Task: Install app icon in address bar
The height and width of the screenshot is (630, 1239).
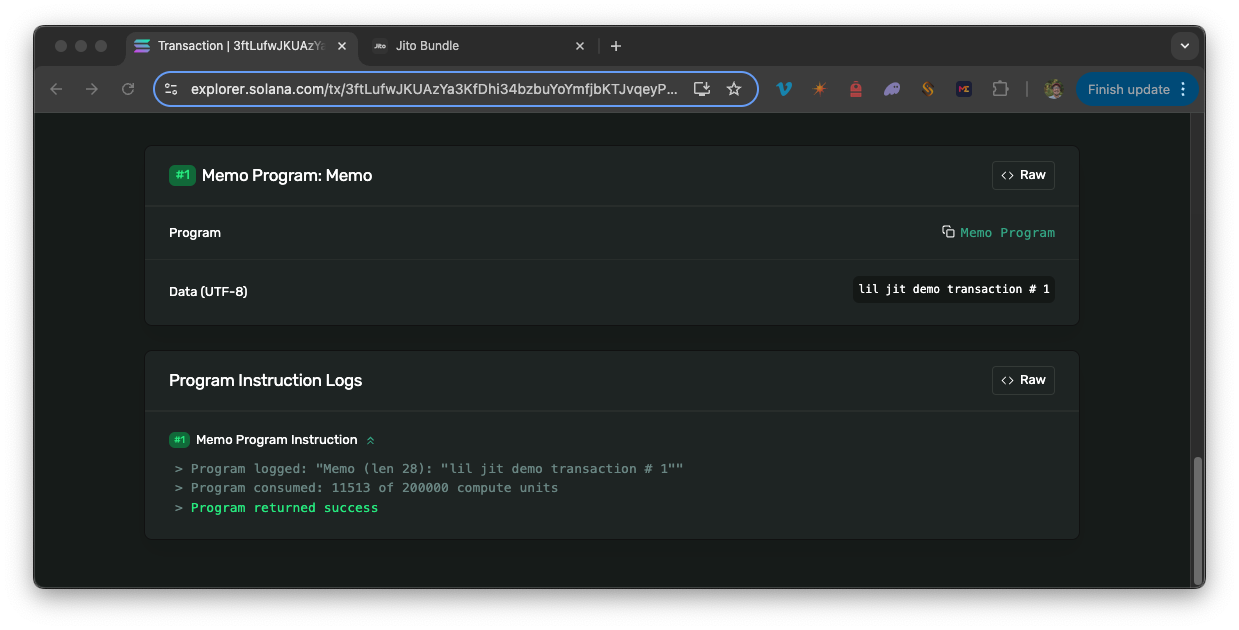Action: 702,89
